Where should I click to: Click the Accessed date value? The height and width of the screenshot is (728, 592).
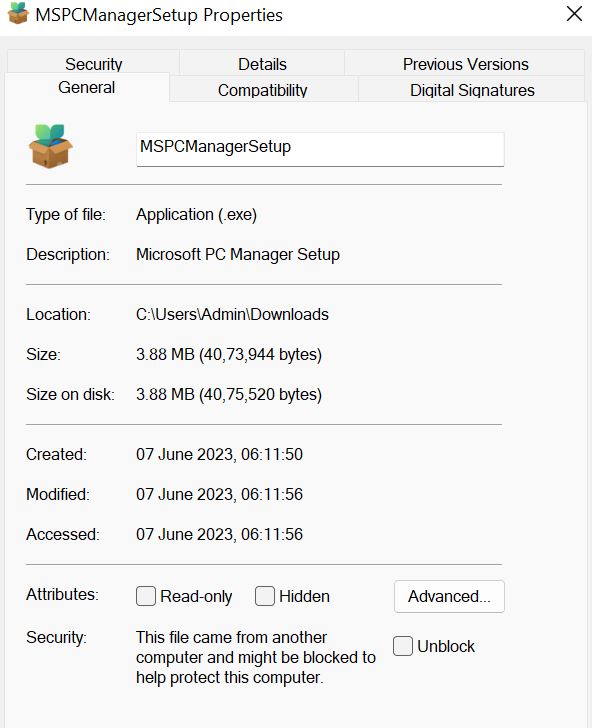coord(219,534)
